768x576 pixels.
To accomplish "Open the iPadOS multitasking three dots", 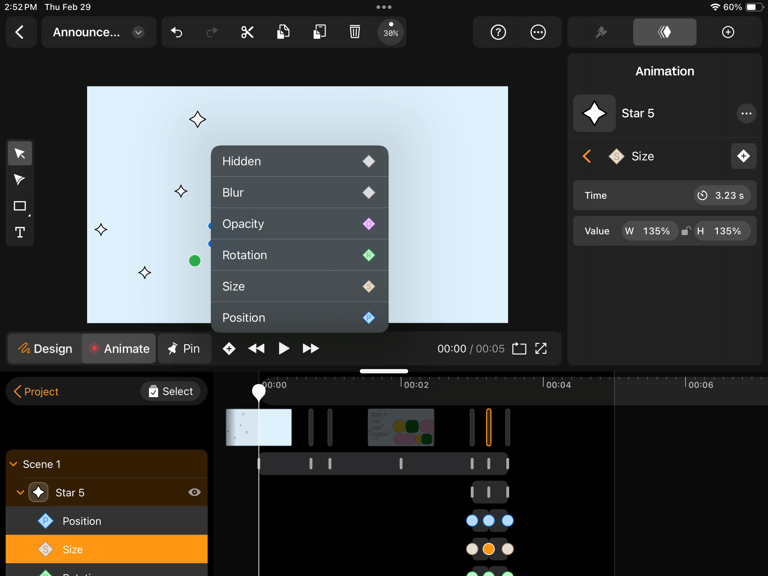I will point(384,7).
